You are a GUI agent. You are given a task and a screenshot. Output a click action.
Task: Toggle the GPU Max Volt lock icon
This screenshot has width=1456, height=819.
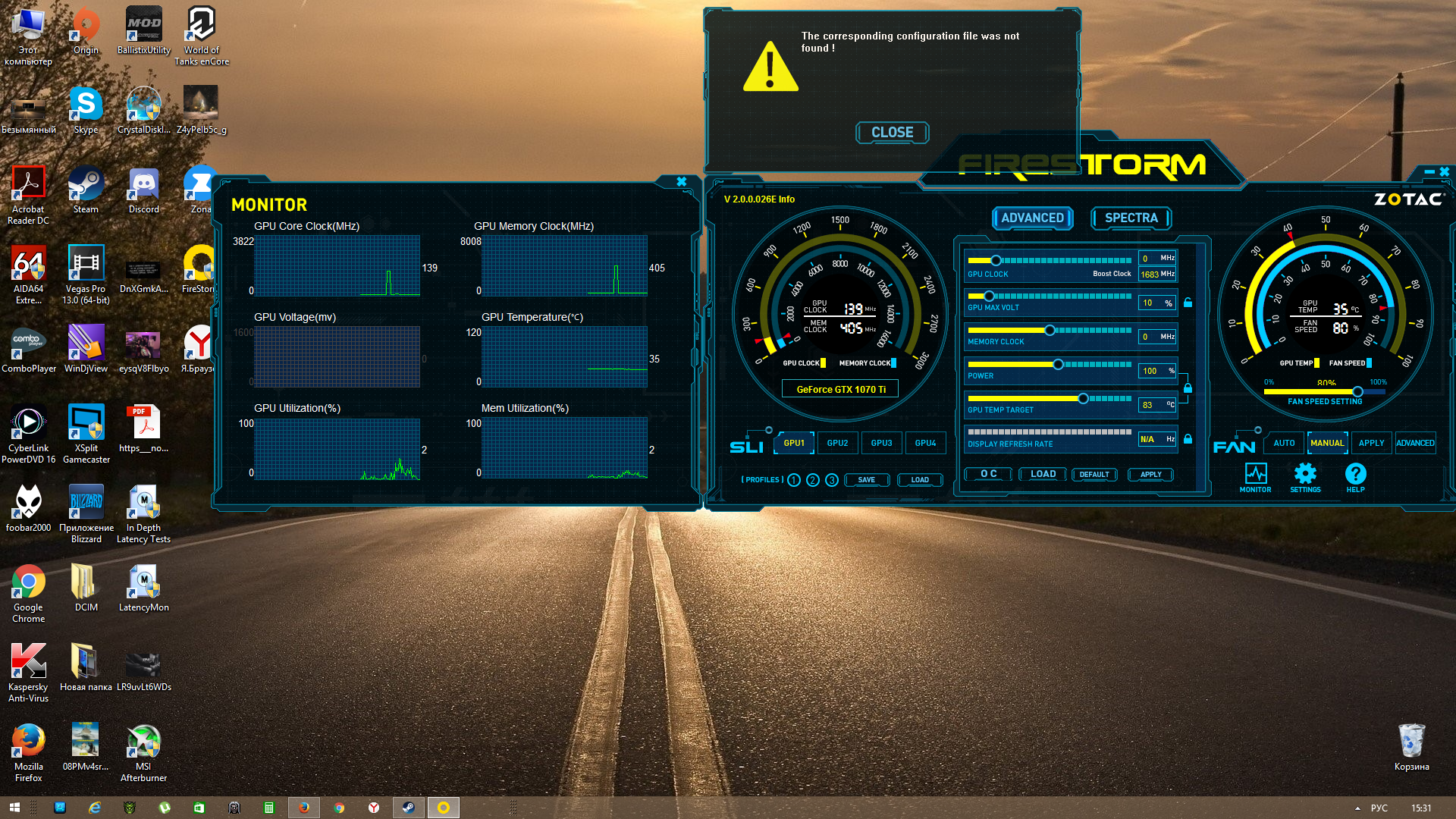(x=1188, y=303)
